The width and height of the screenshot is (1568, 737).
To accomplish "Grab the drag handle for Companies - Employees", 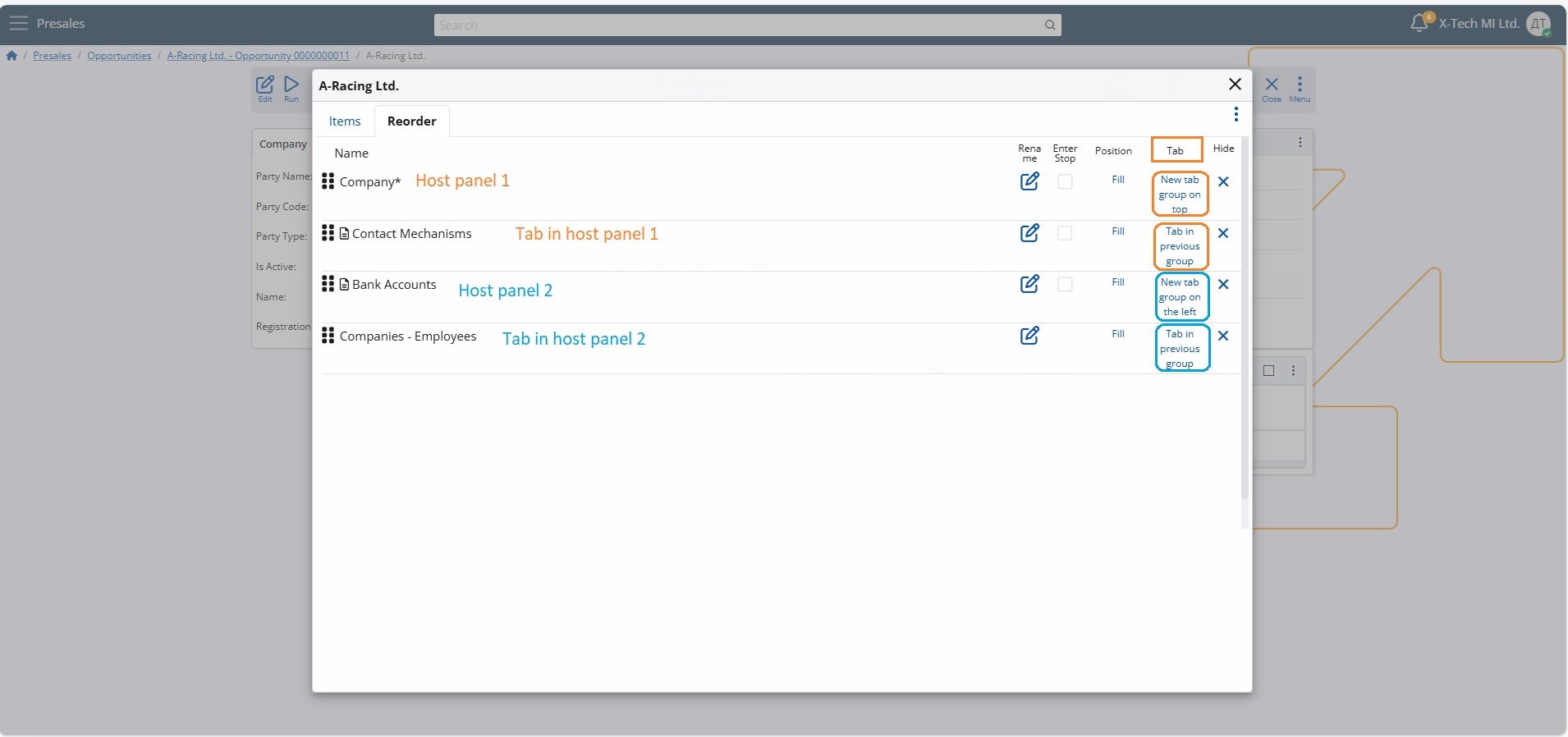I will [328, 335].
